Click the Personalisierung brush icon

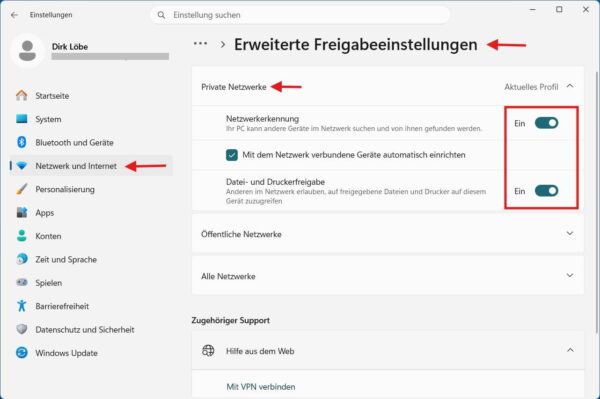point(22,189)
